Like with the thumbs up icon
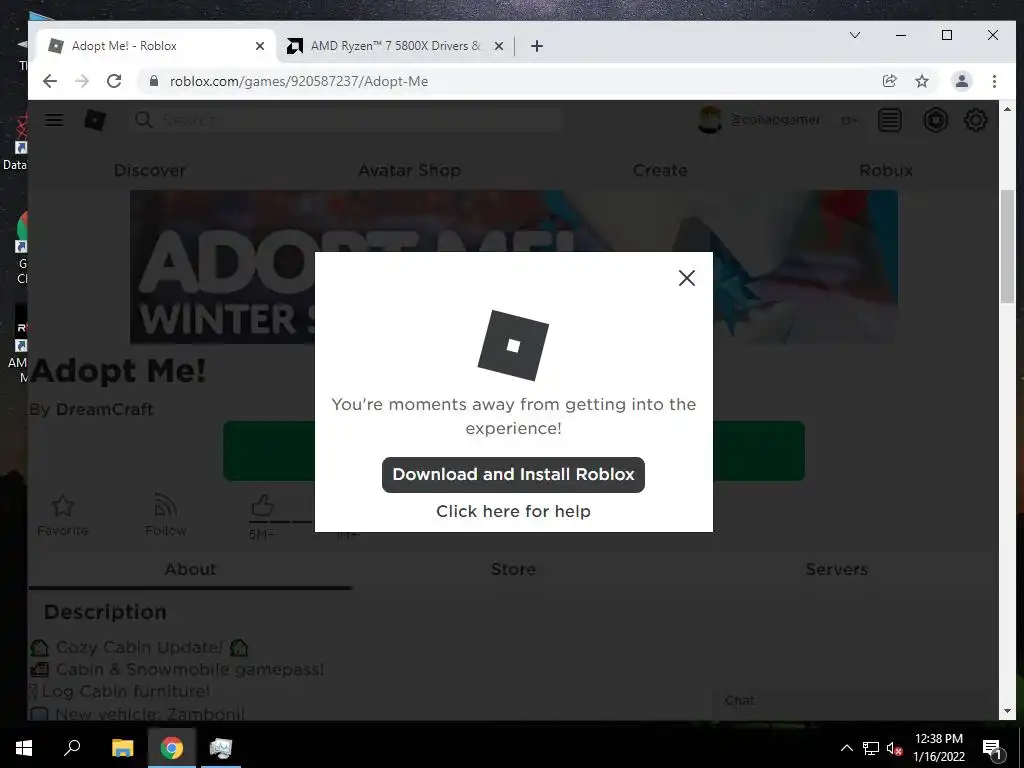 (x=263, y=505)
